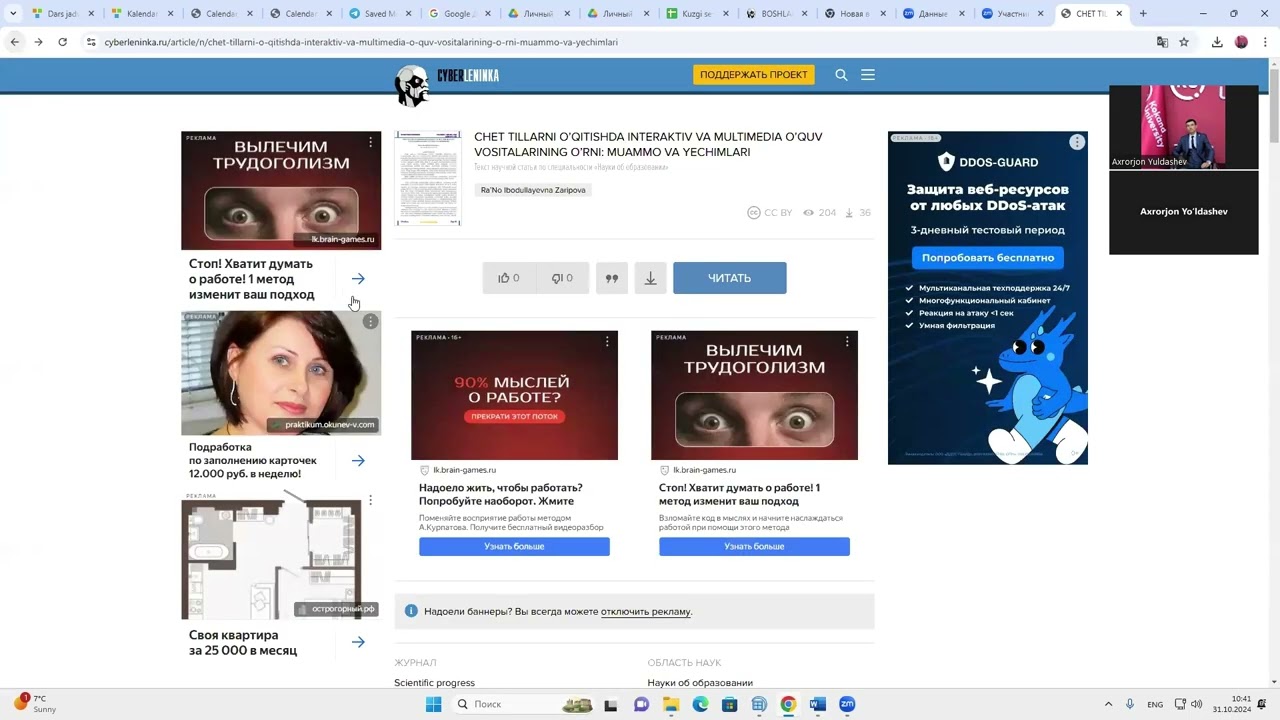The height and width of the screenshot is (720, 1280).
Task: Open Chrome from the taskbar
Action: (x=788, y=704)
